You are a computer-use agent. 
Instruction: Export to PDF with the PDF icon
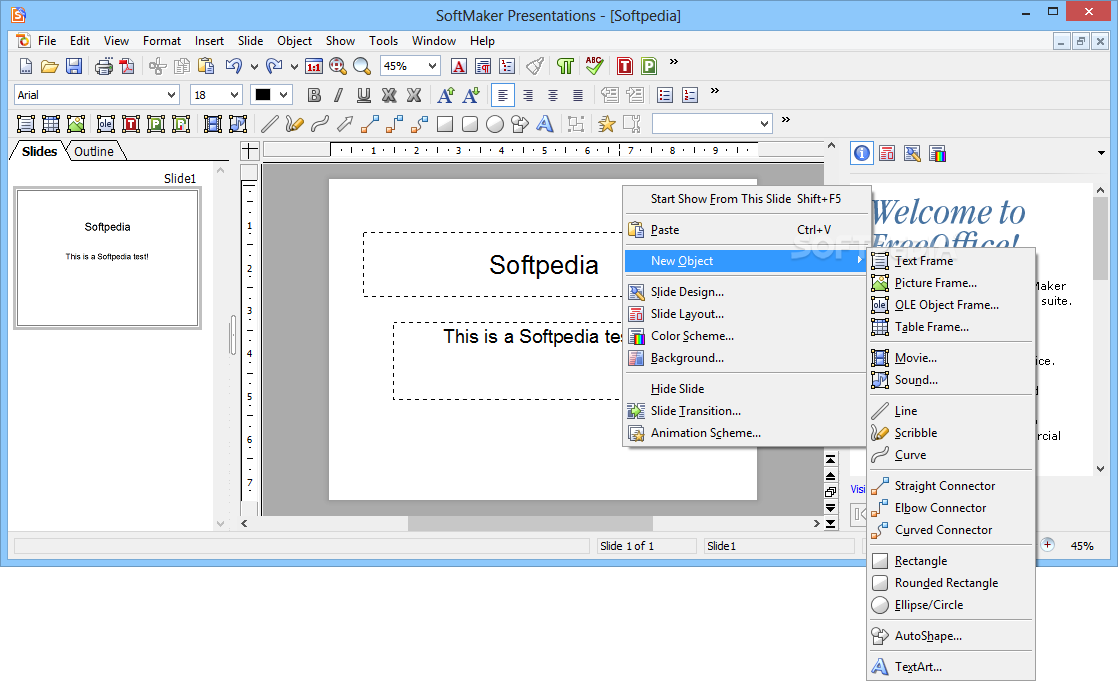127,66
